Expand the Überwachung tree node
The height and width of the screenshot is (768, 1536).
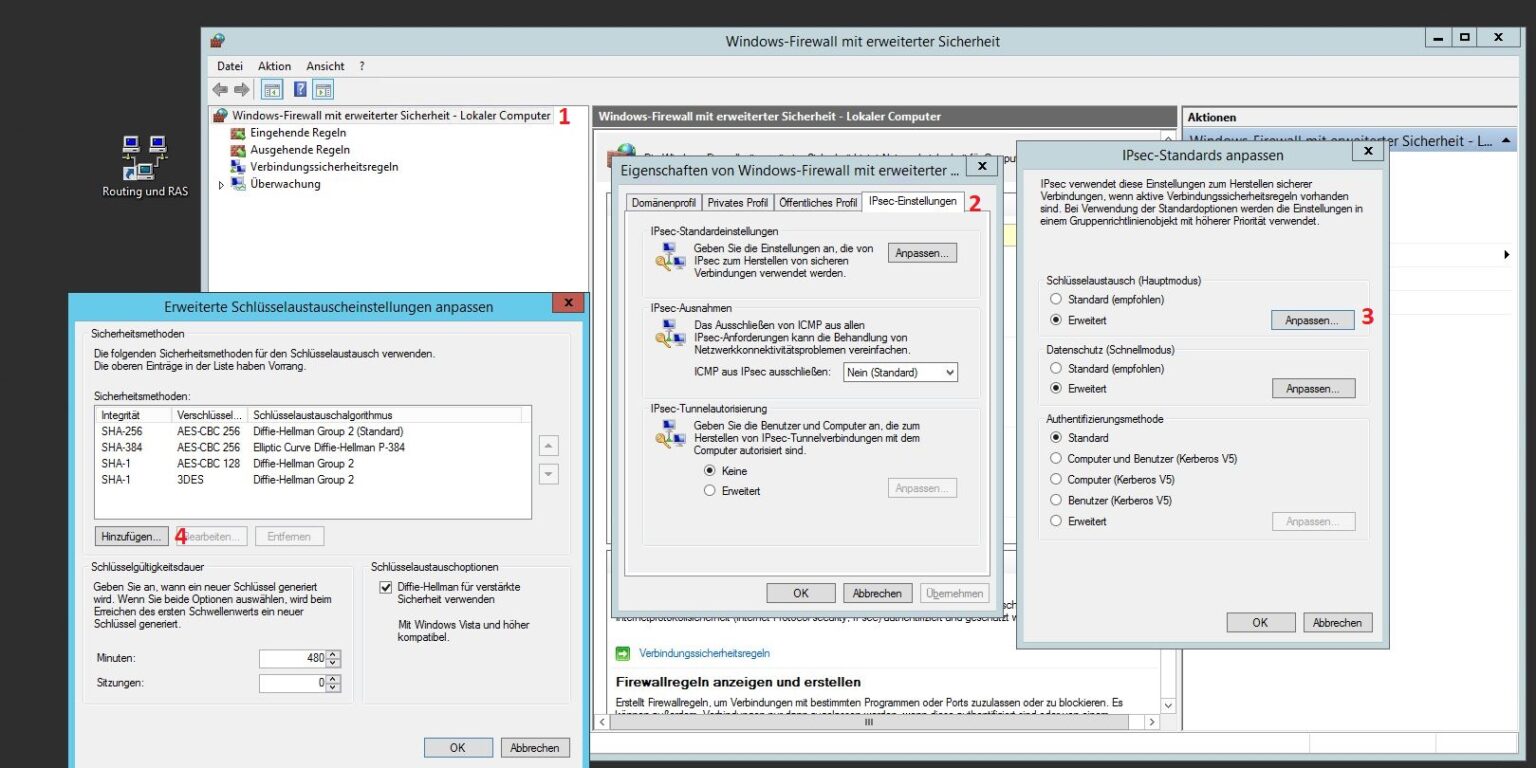(220, 184)
